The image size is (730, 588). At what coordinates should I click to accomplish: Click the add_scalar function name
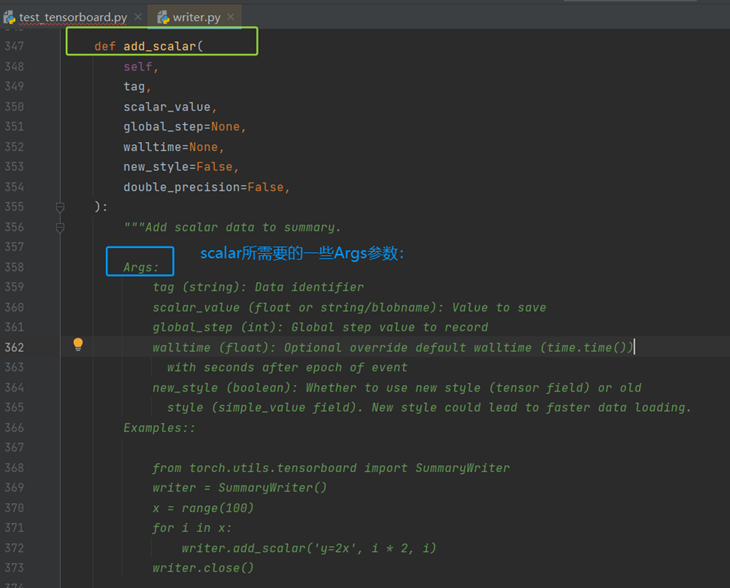pyautogui.click(x=159, y=47)
